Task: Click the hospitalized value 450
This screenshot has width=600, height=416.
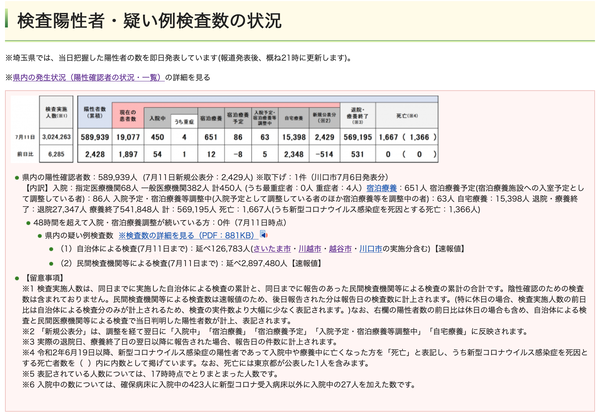Action: coord(157,137)
